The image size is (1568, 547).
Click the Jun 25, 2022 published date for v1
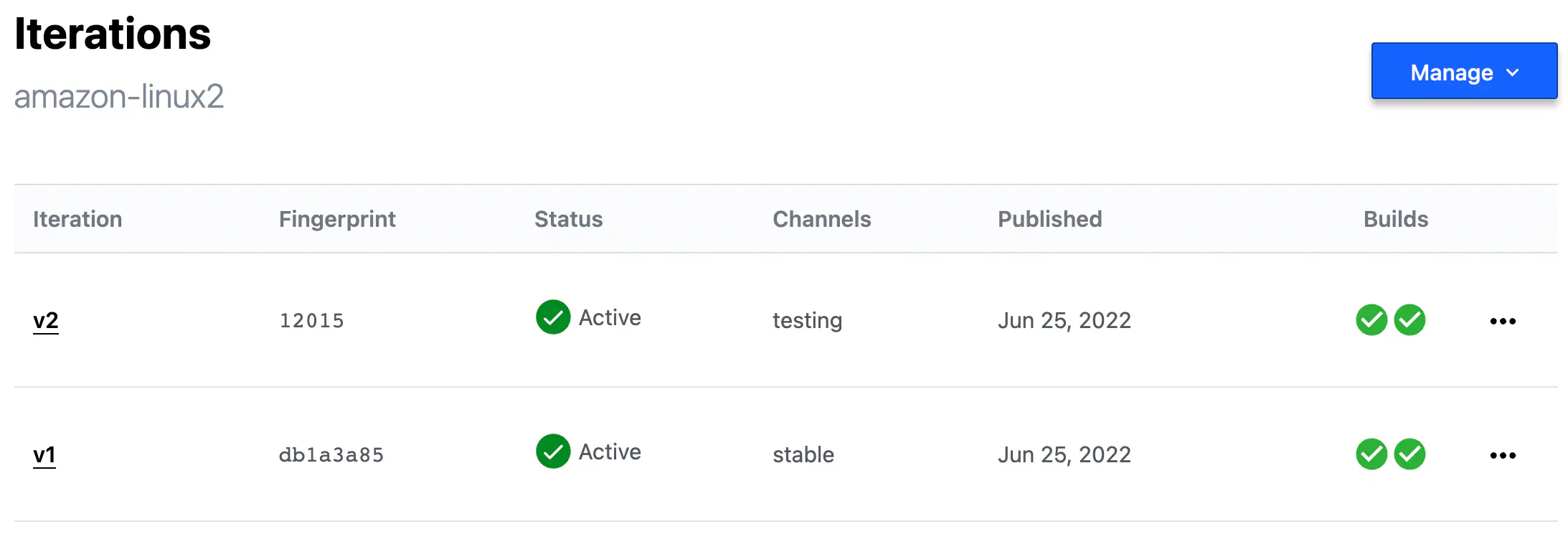[x=1064, y=454]
